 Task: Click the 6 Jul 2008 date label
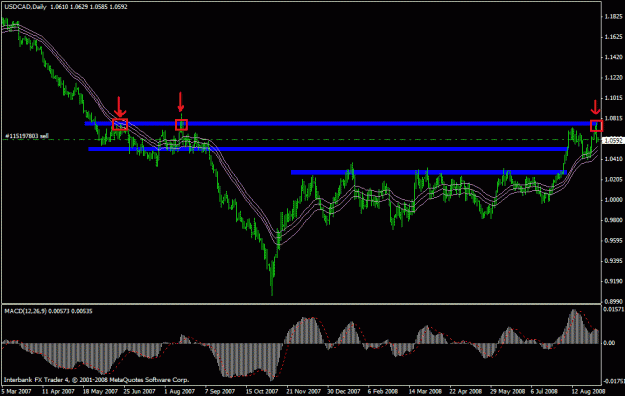544,391
